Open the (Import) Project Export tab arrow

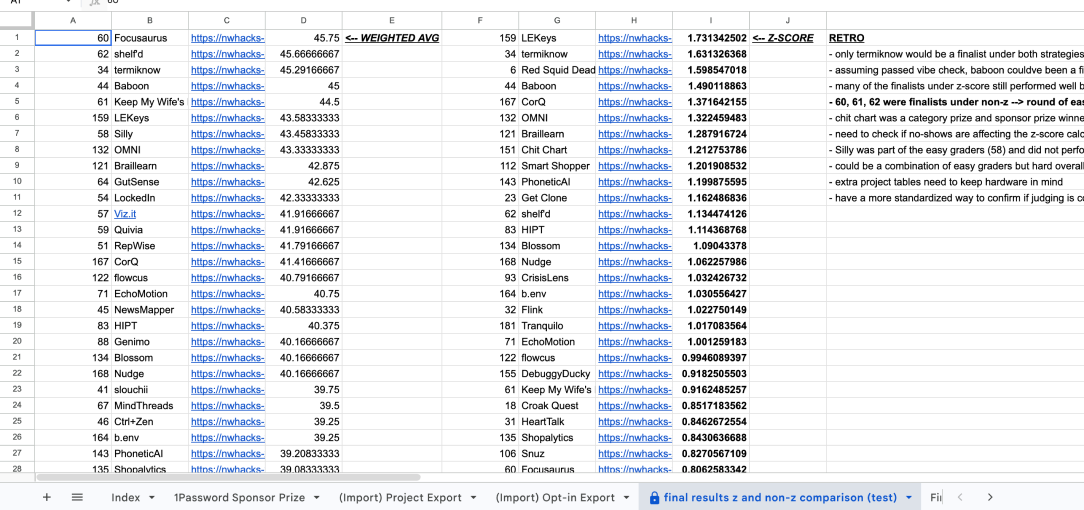tap(474, 498)
